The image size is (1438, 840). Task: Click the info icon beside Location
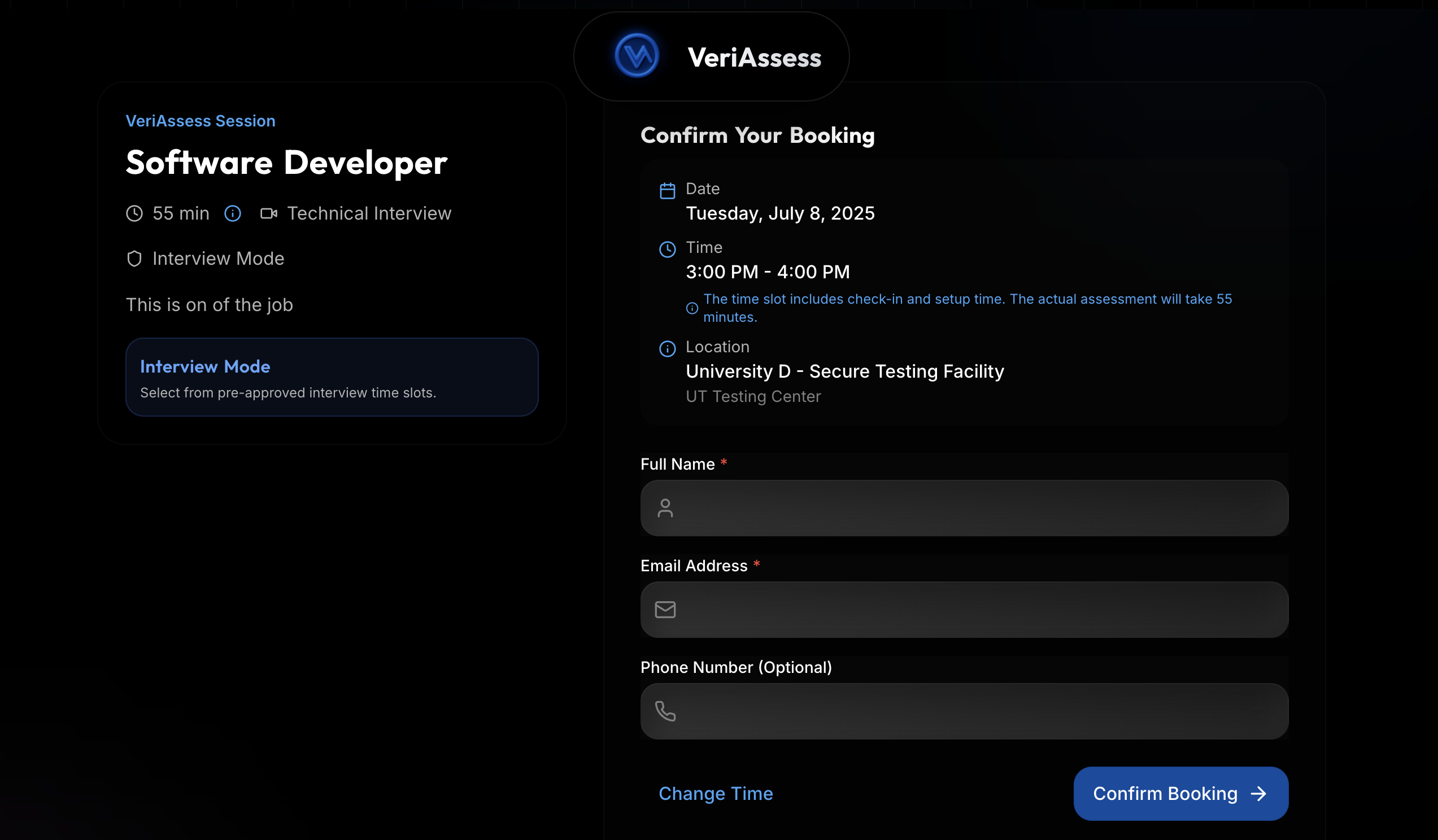click(667, 348)
